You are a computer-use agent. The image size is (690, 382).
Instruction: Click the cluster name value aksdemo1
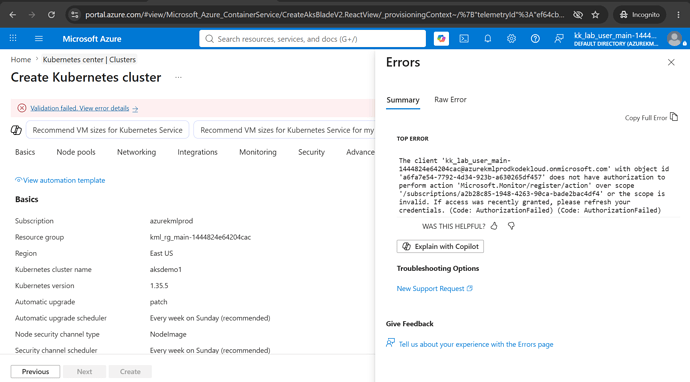click(x=165, y=269)
